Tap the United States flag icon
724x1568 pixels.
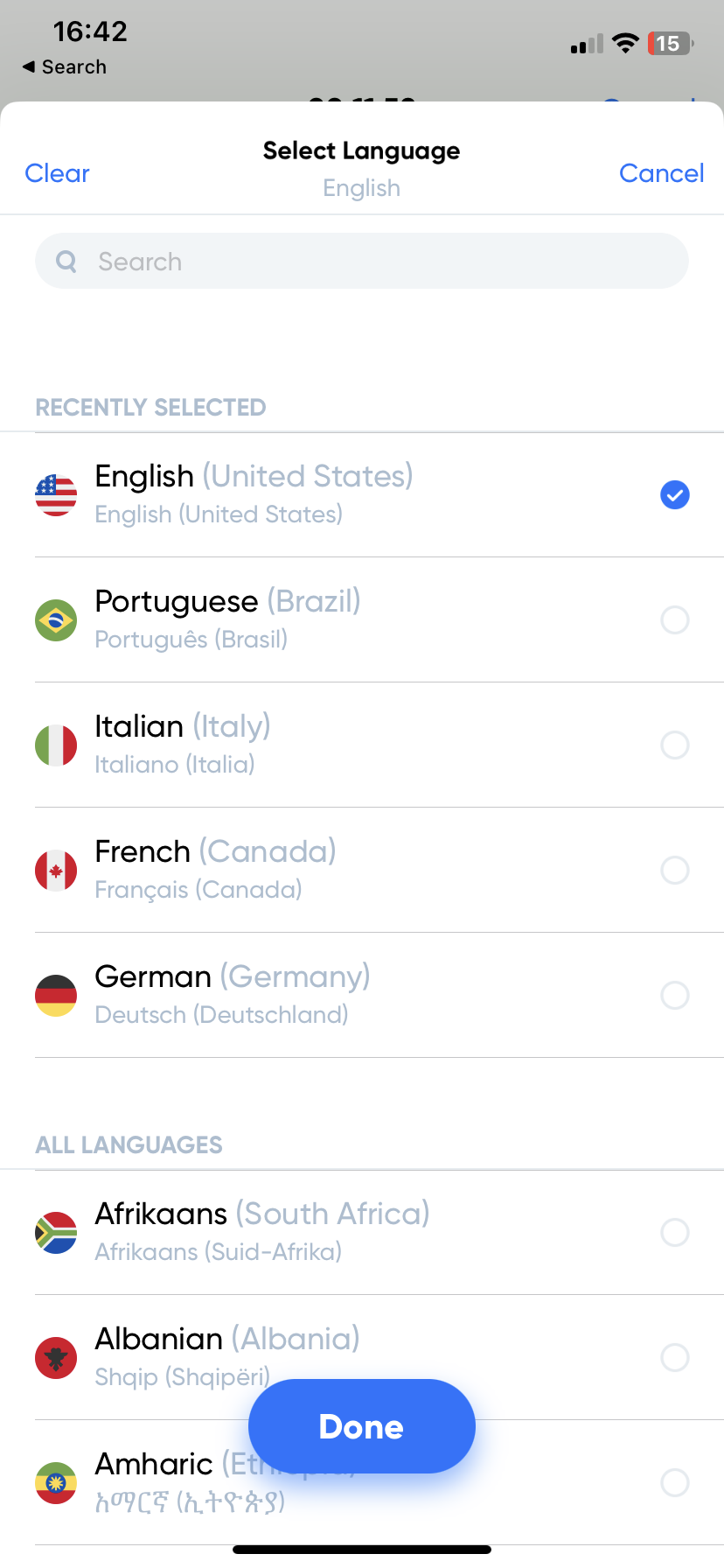56,495
